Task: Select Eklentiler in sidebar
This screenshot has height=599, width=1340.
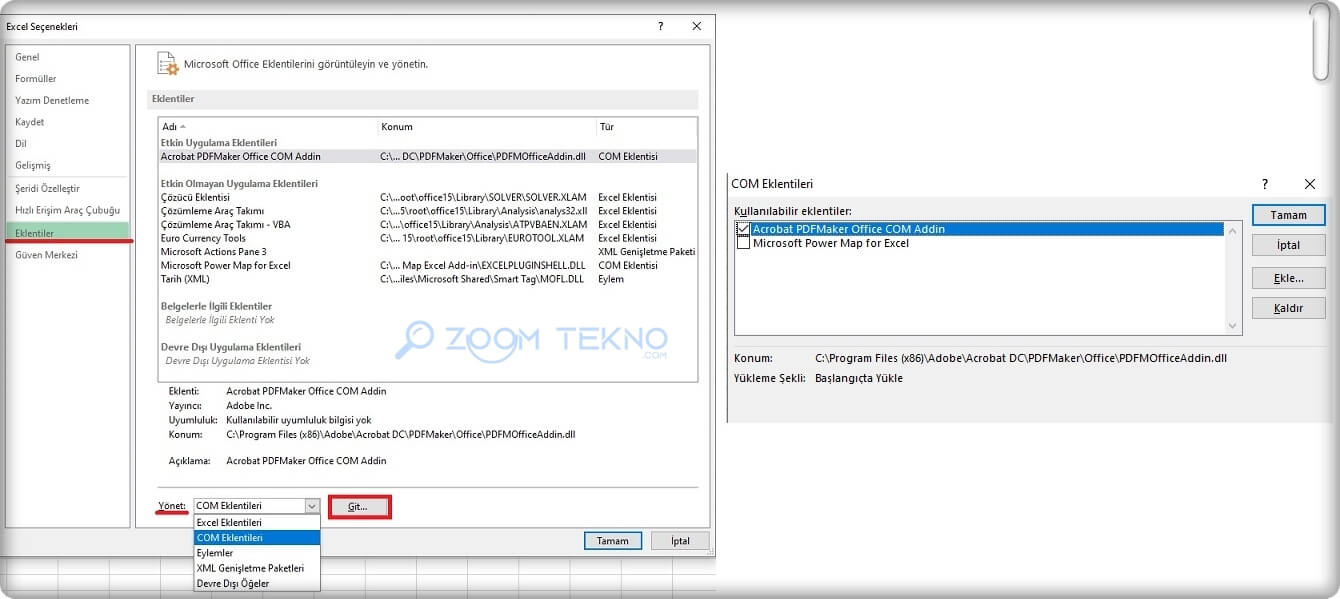Action: tap(68, 232)
